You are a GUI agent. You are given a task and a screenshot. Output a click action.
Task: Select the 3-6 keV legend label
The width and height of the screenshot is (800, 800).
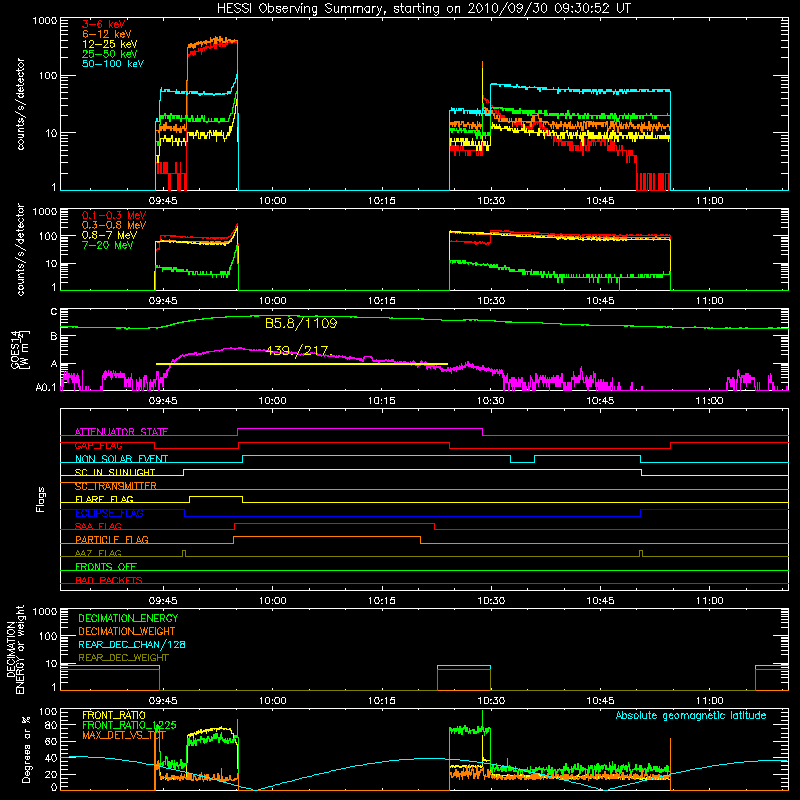tap(104, 24)
